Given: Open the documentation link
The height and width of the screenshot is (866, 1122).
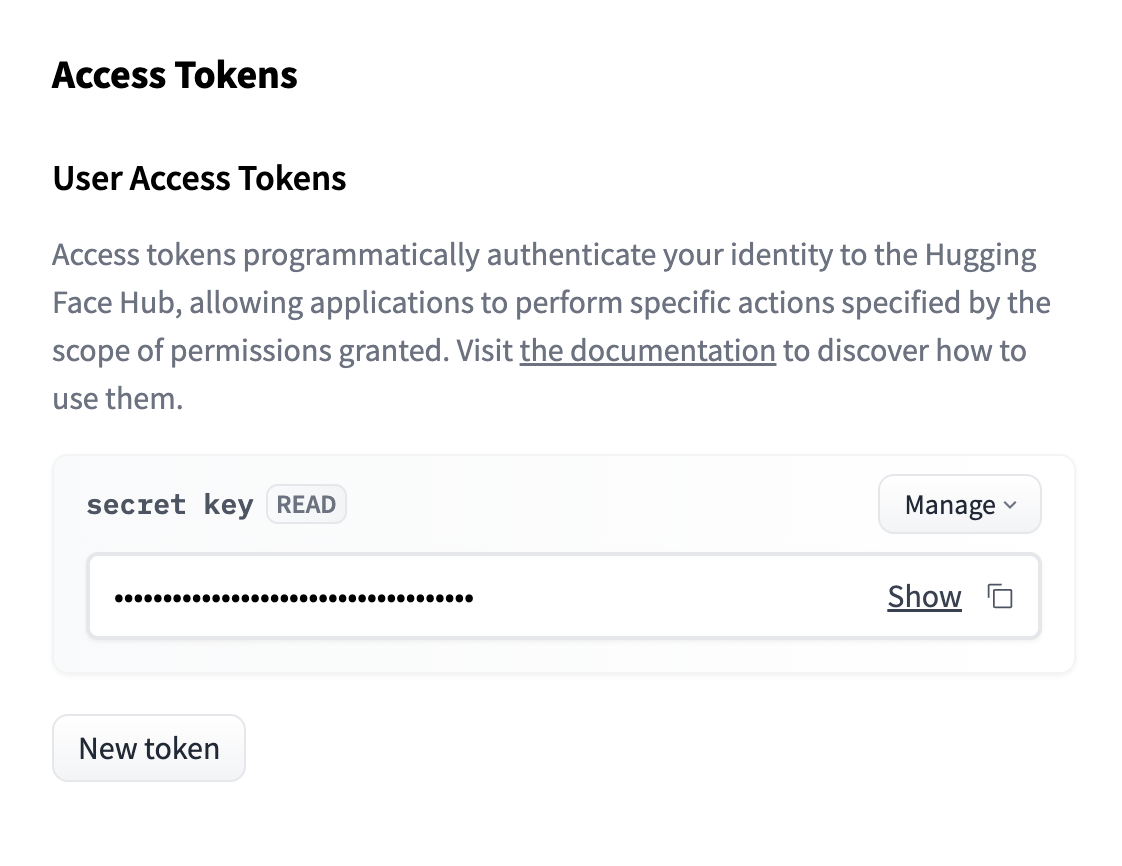Looking at the screenshot, I should click(648, 351).
